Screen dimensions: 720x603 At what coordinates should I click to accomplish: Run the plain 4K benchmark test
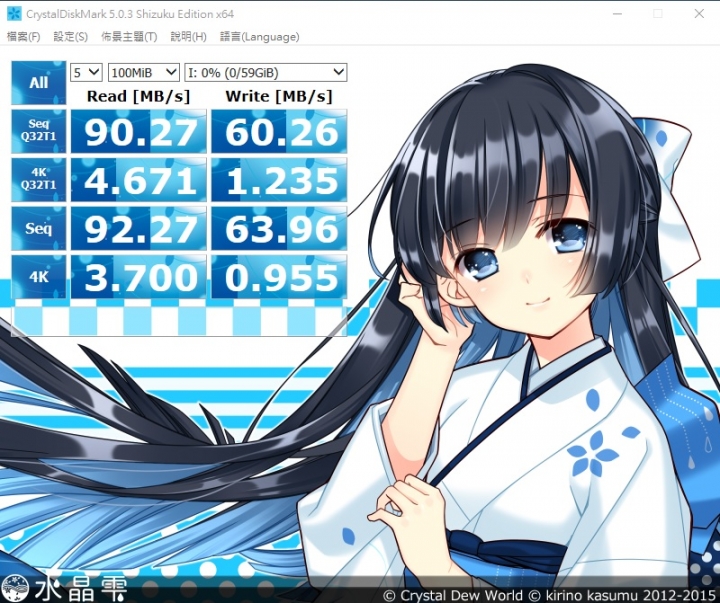(x=39, y=277)
